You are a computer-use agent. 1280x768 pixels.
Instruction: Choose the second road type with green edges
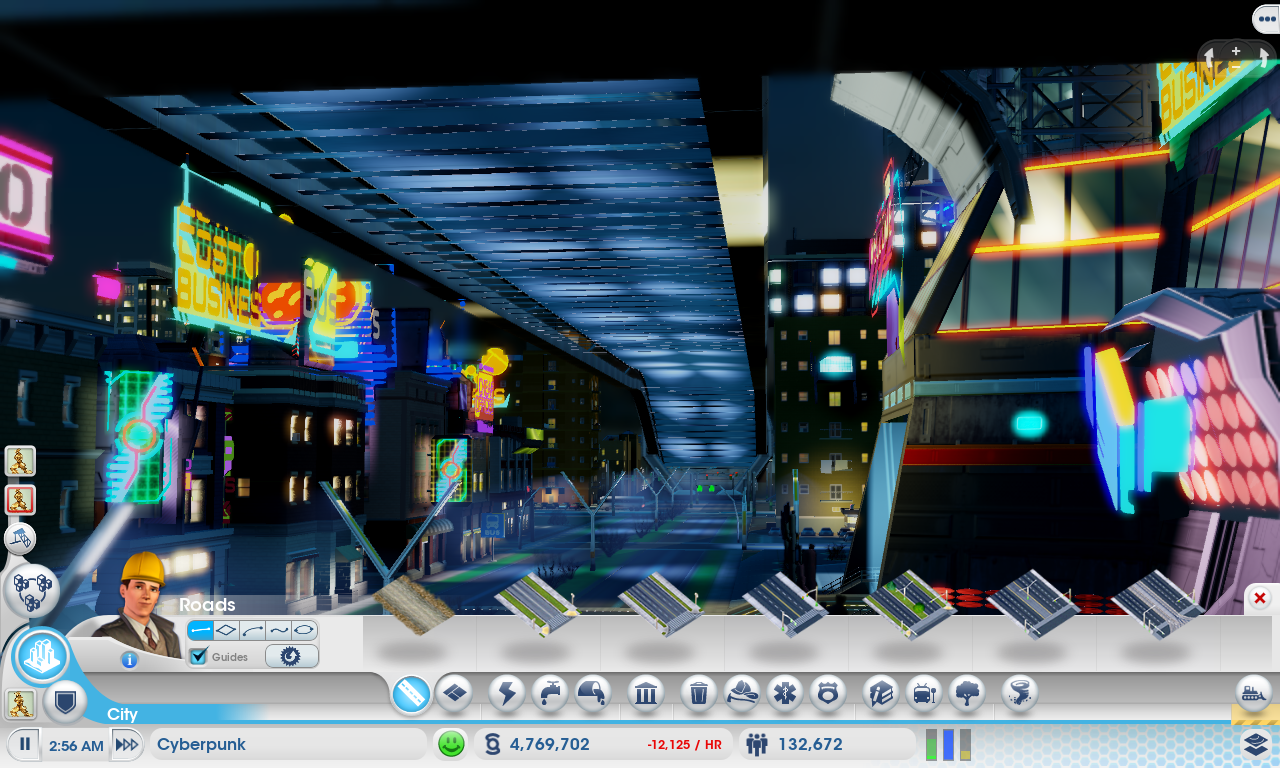pyautogui.click(x=537, y=603)
